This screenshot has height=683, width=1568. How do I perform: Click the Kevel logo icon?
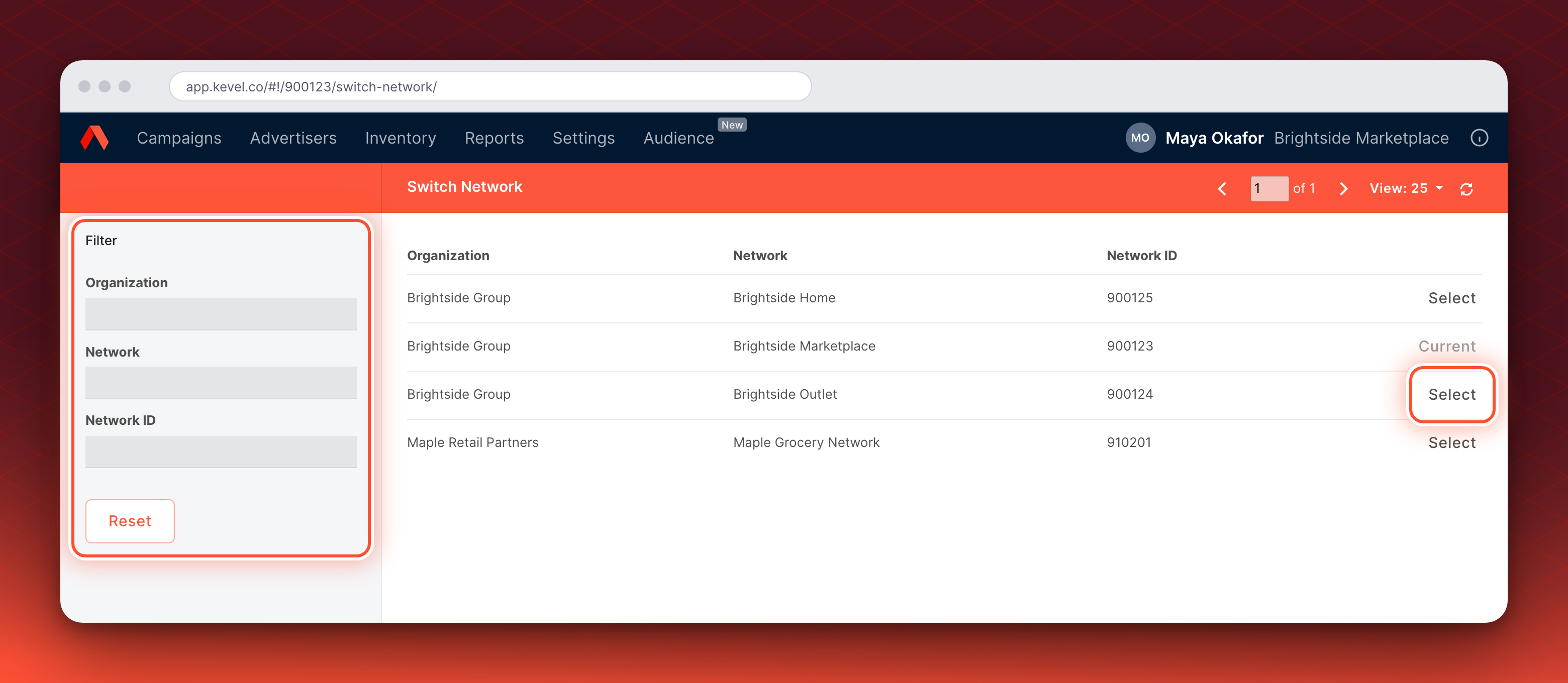tap(95, 138)
